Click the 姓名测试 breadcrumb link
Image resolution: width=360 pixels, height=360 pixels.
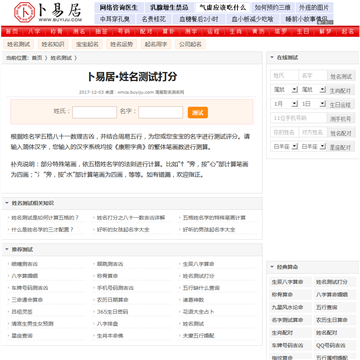pyautogui.click(x=61, y=58)
